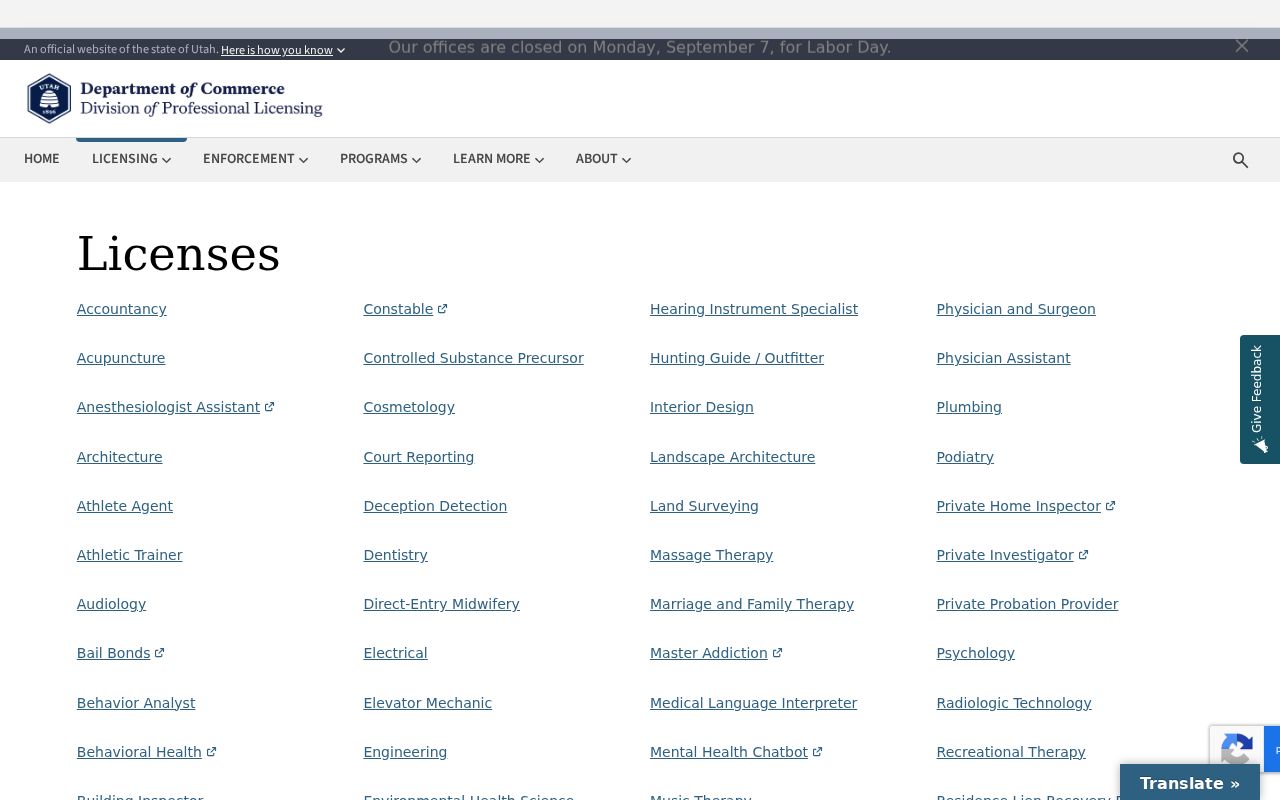Click the Licenses page heading

pos(179,254)
